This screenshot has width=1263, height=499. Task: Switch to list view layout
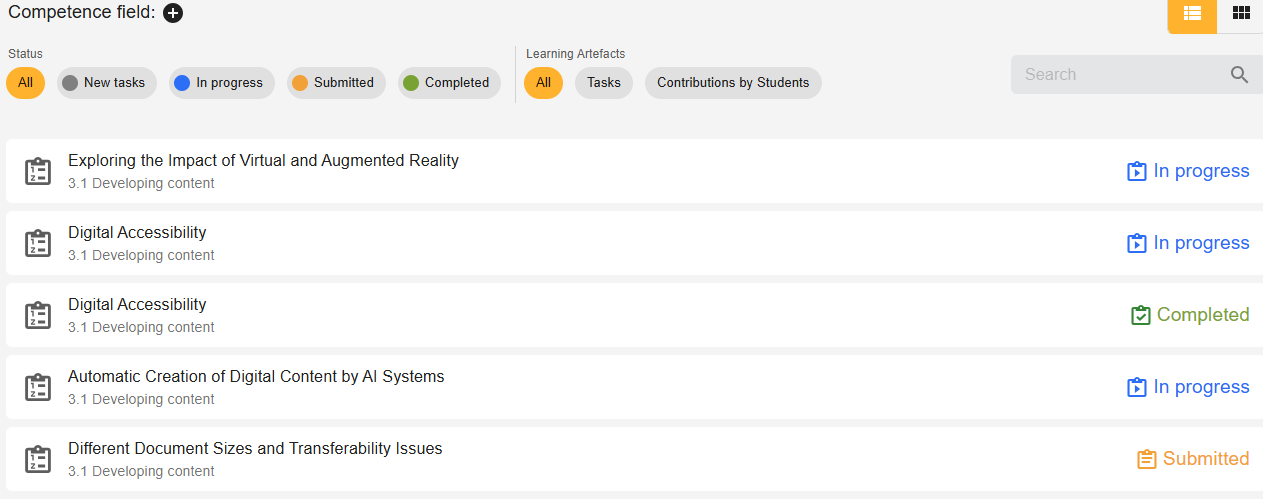(x=1192, y=14)
